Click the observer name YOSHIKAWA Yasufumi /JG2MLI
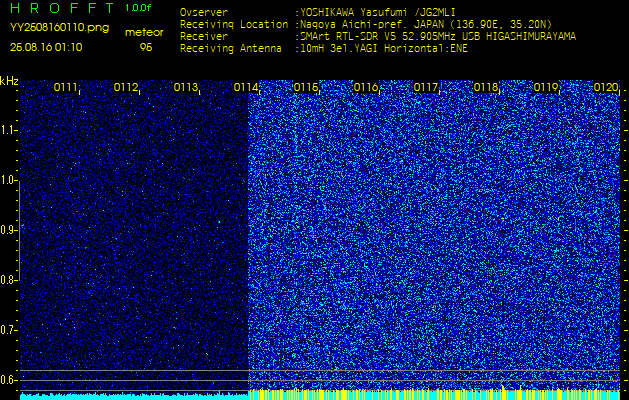This screenshot has height=400, width=629. click(x=378, y=12)
